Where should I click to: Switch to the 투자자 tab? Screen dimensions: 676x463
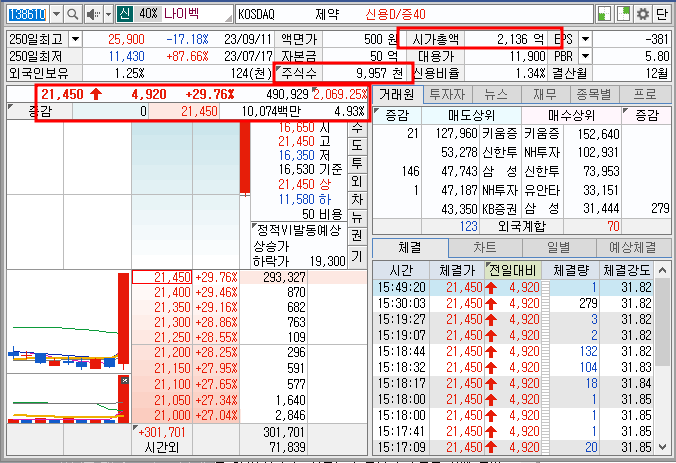[448, 94]
